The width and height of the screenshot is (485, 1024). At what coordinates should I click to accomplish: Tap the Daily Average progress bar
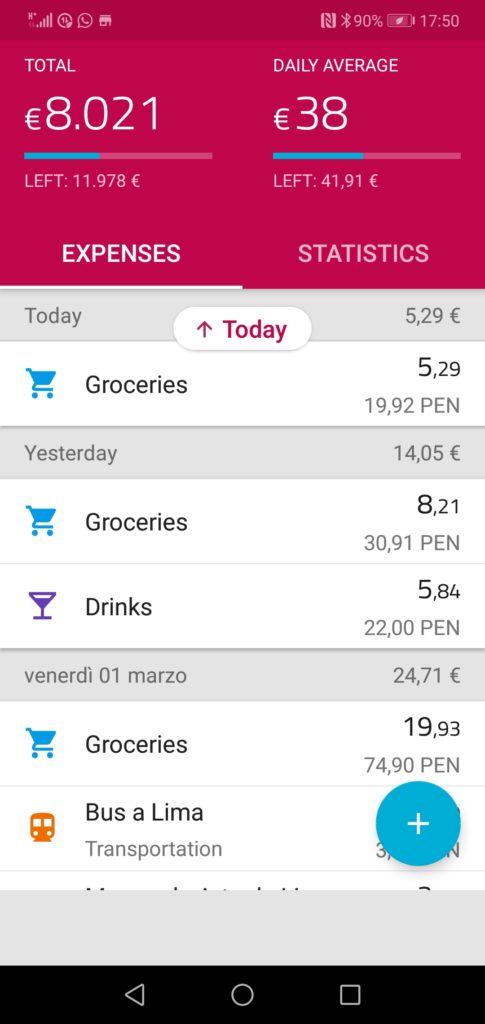click(367, 156)
